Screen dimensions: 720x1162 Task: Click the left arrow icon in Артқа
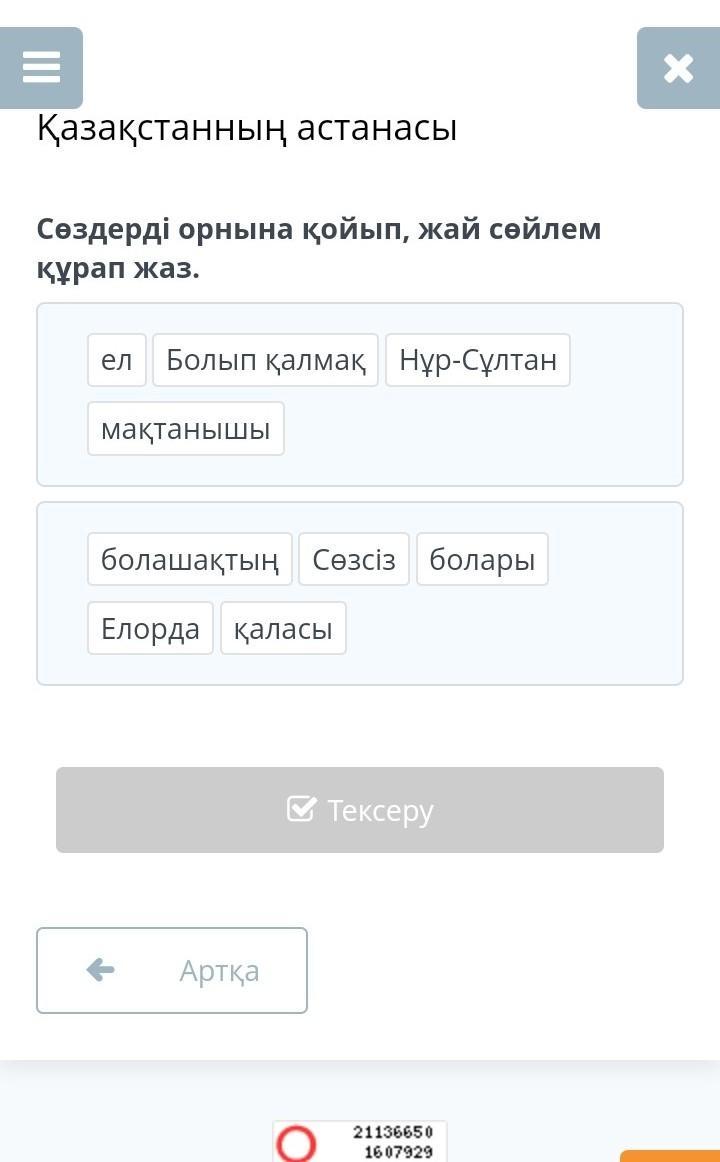click(x=100, y=969)
